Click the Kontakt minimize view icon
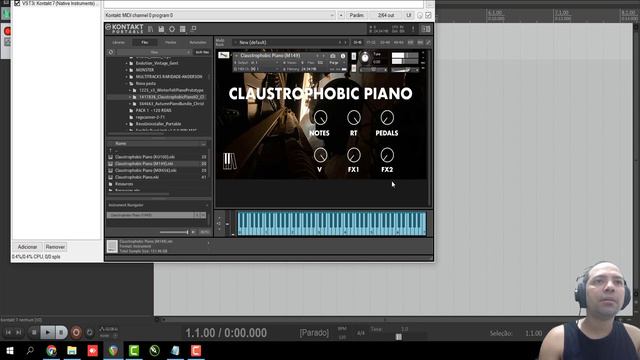This screenshot has width=640, height=360. tap(193, 29)
